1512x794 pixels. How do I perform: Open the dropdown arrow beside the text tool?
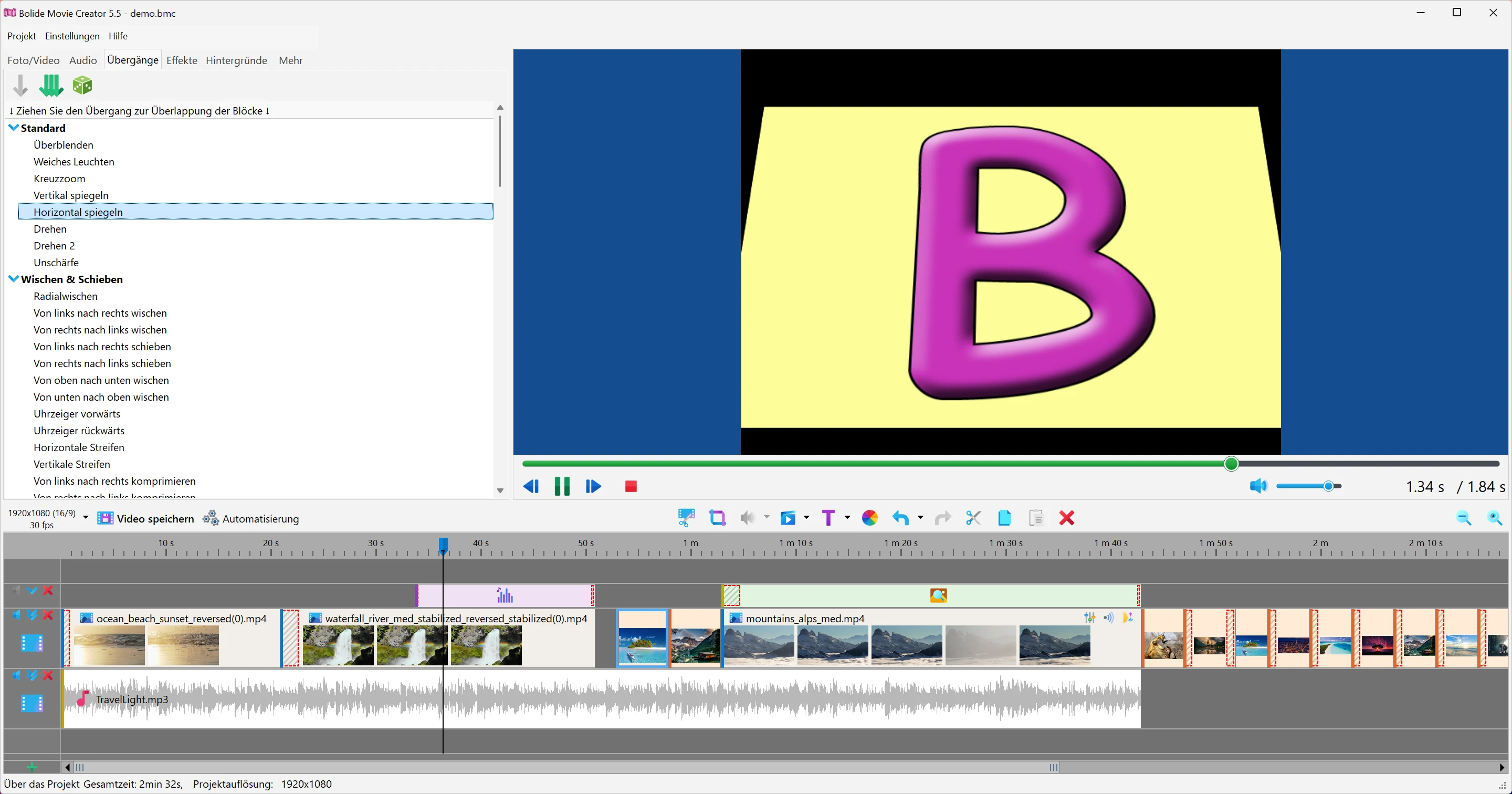click(847, 517)
